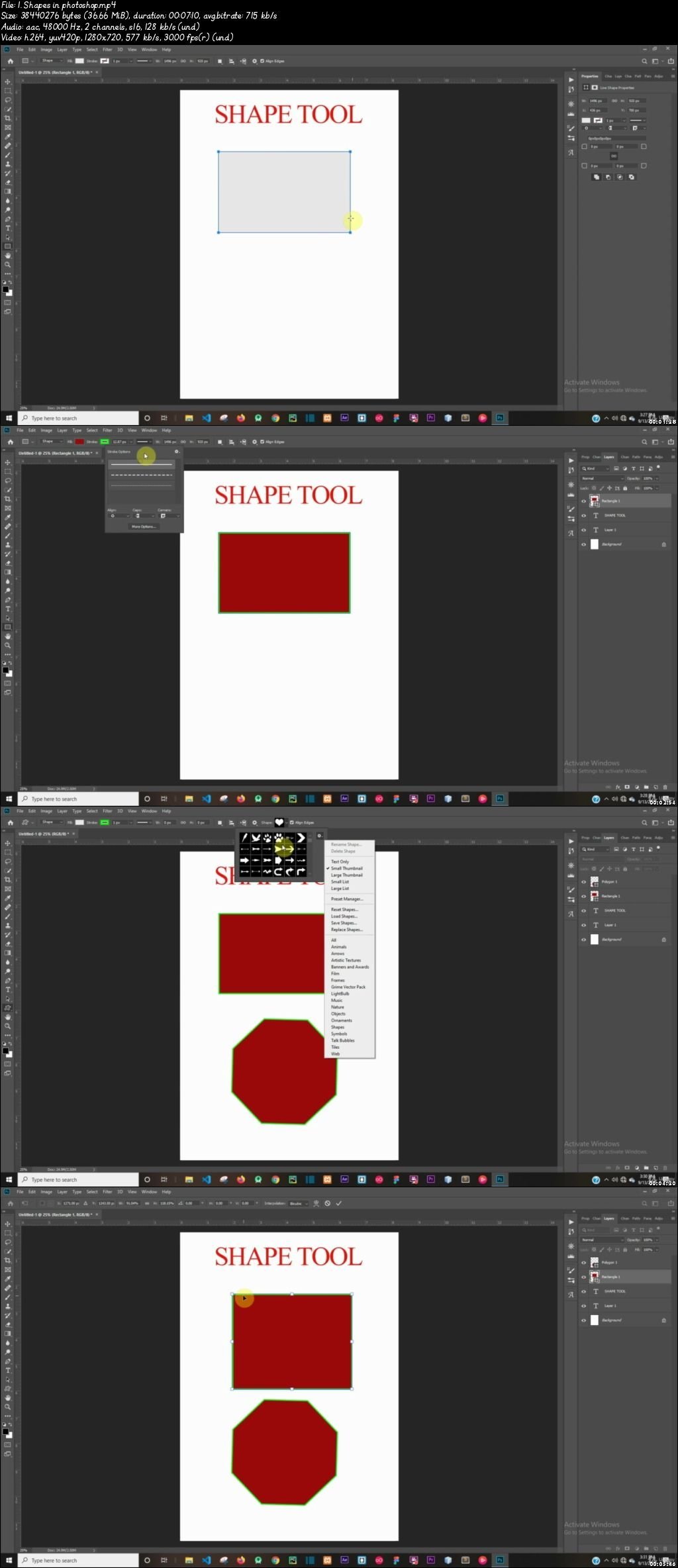678x1568 pixels.
Task: Filter for type layers icon in second frame
Action: 633,468
